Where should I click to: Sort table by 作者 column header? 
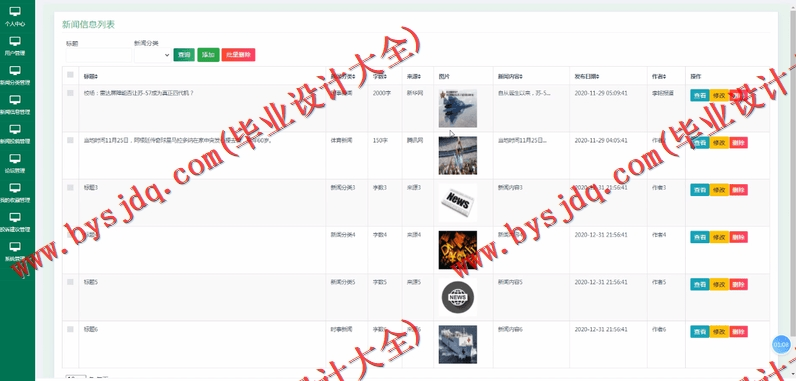click(x=658, y=76)
